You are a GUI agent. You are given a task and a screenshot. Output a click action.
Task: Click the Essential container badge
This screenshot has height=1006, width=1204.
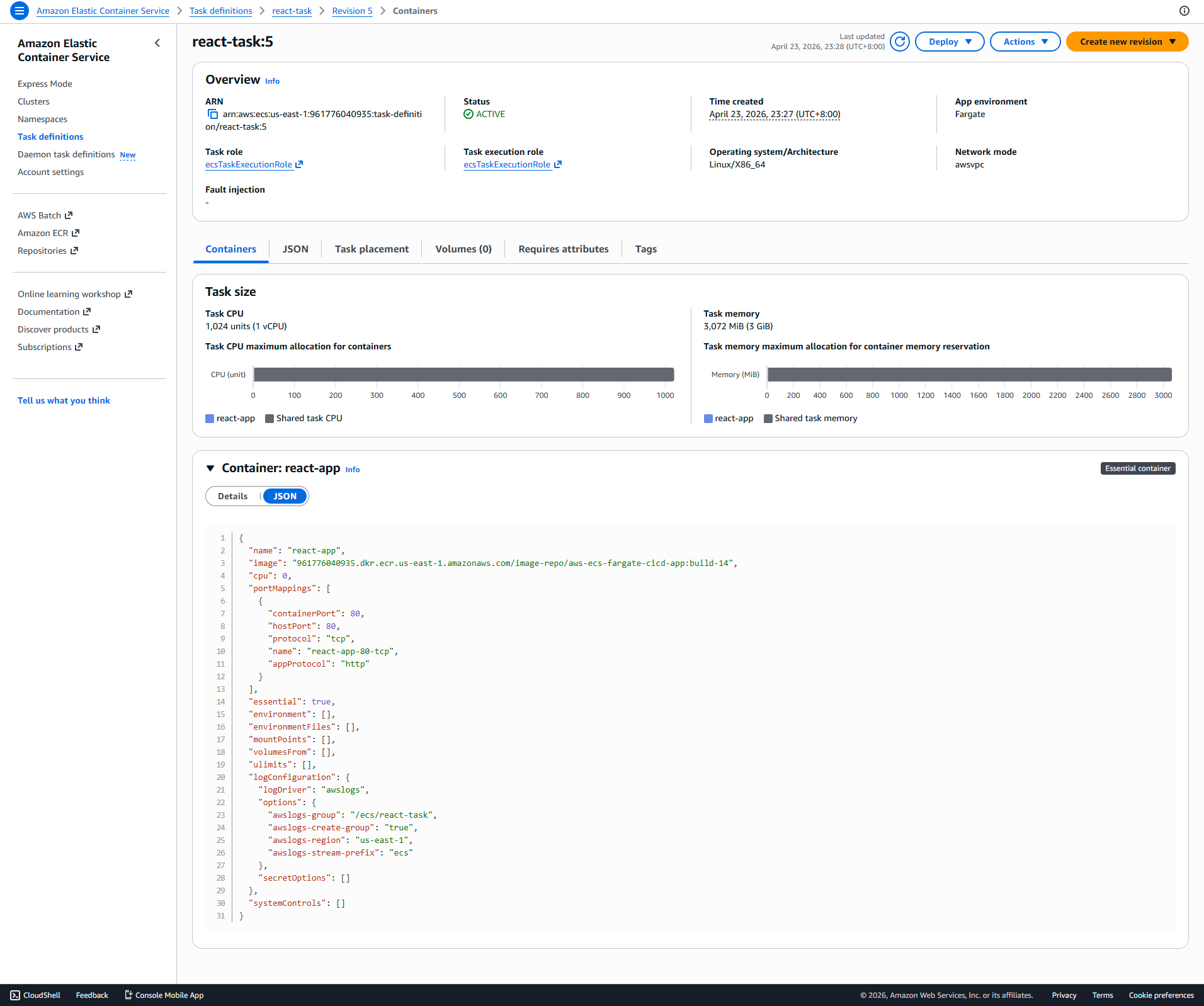(1138, 468)
